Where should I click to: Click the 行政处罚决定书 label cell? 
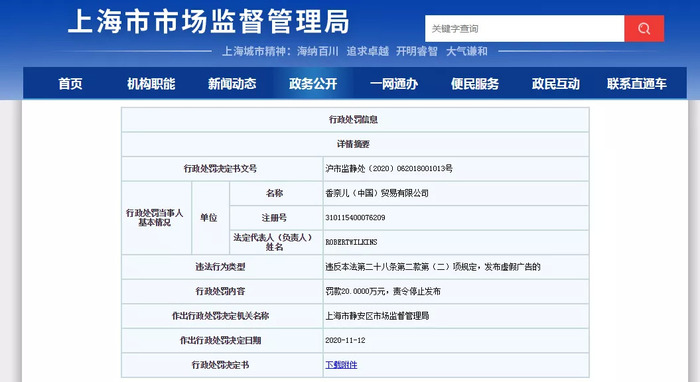[222, 365]
